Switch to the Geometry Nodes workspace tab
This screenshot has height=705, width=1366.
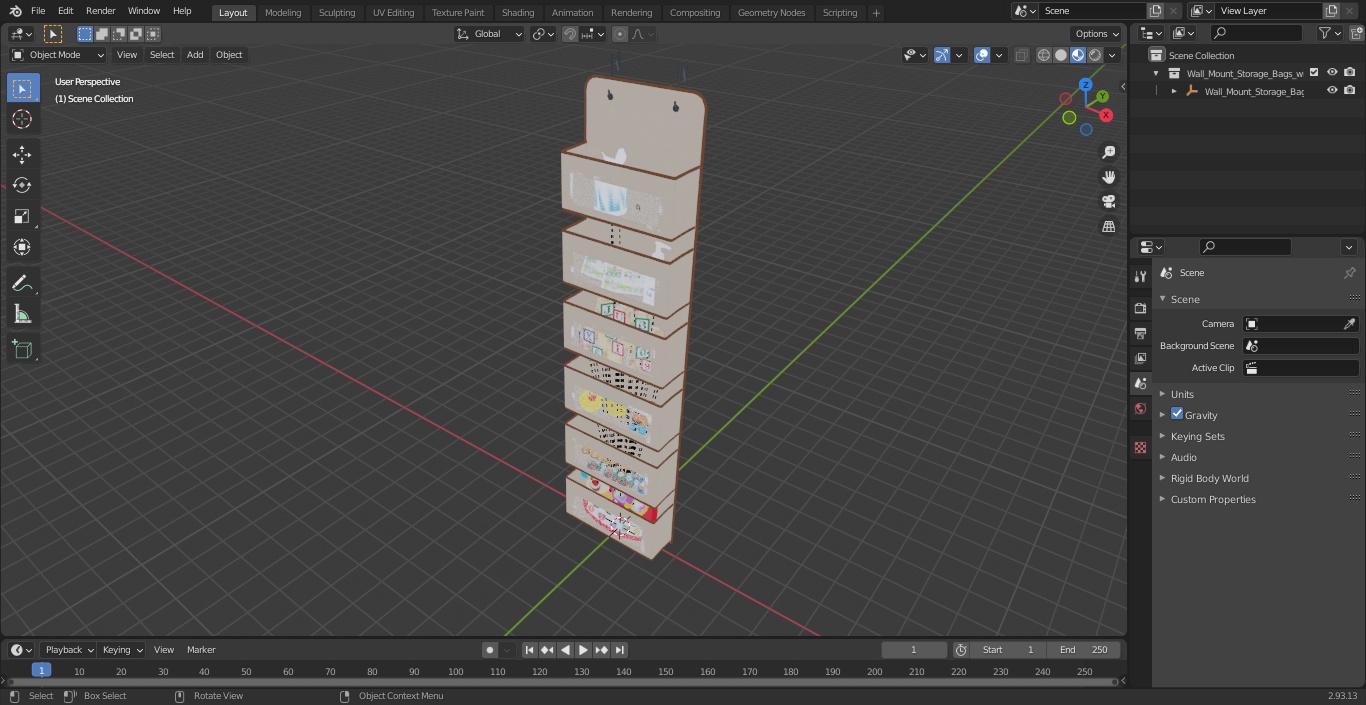[771, 12]
